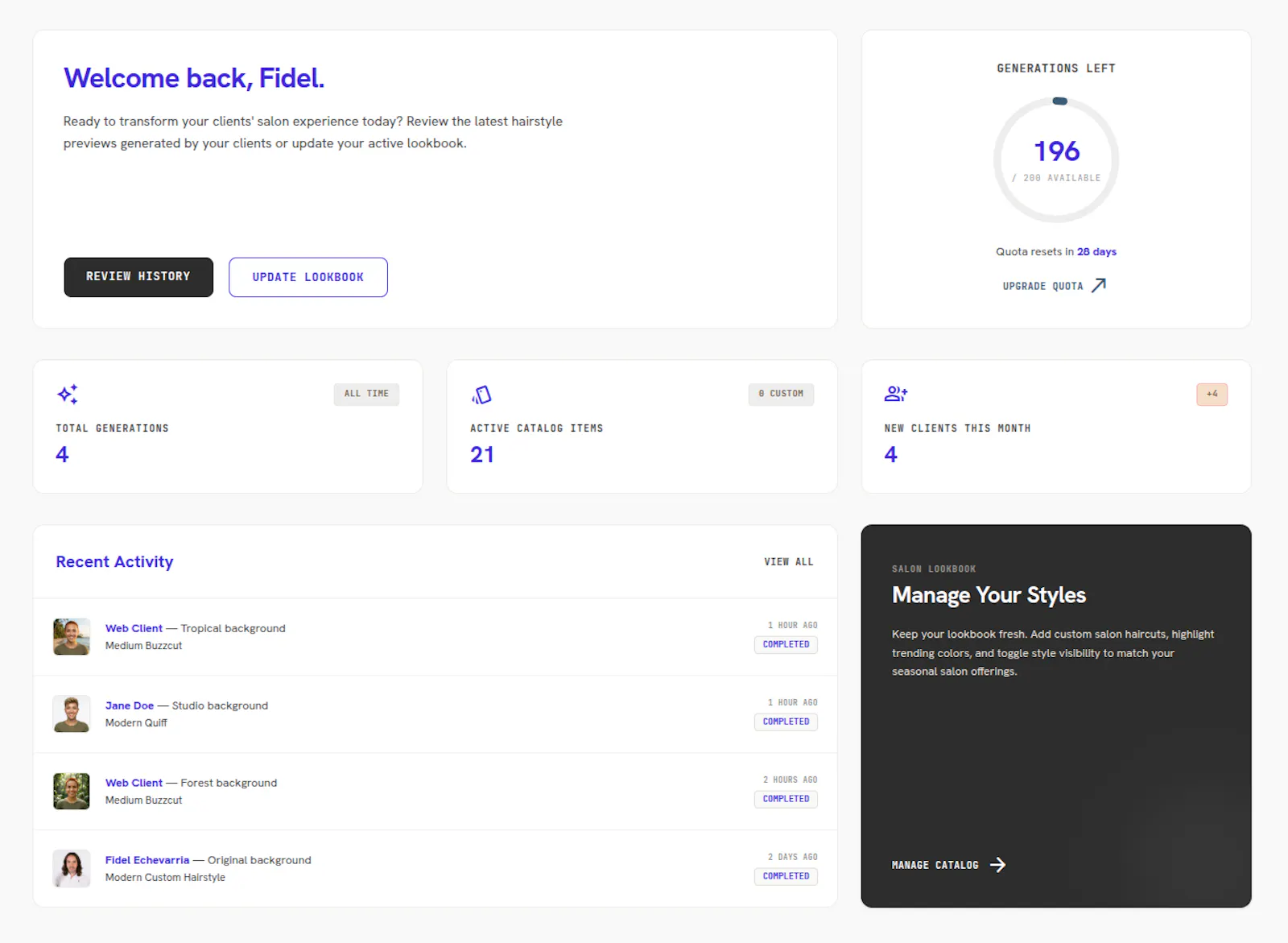1288x943 pixels.
Task: Click the arrow icon beside Manage Catalog
Action: coord(998,865)
